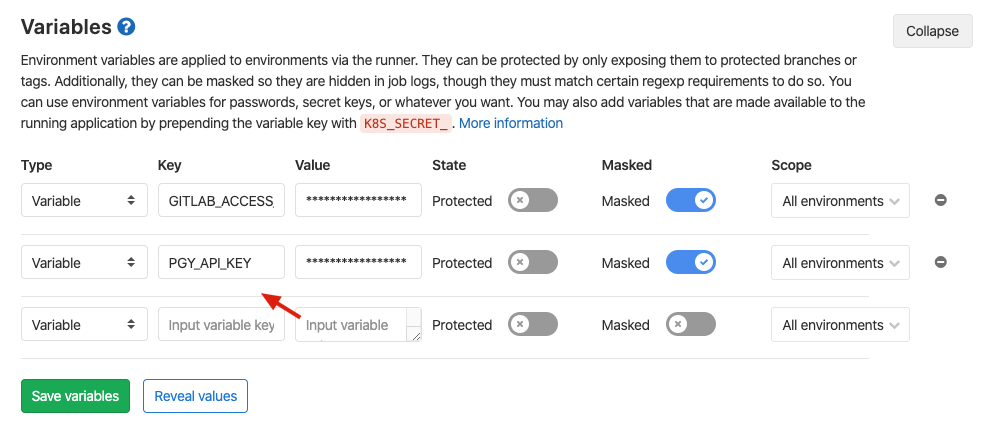Image resolution: width=984 pixels, height=431 pixels.
Task: Turn off Masked for PGY_API_KEY
Action: click(690, 263)
